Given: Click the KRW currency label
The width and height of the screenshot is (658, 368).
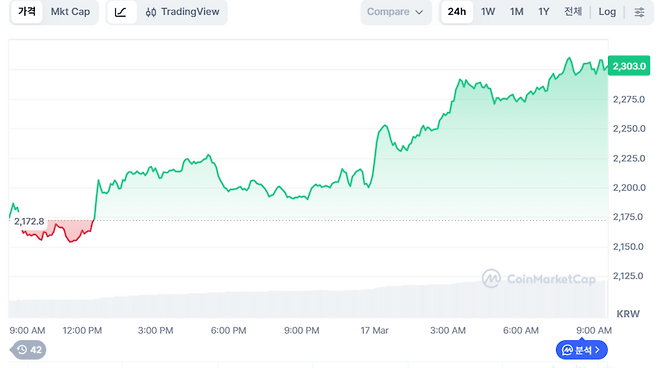Looking at the screenshot, I should [x=628, y=314].
